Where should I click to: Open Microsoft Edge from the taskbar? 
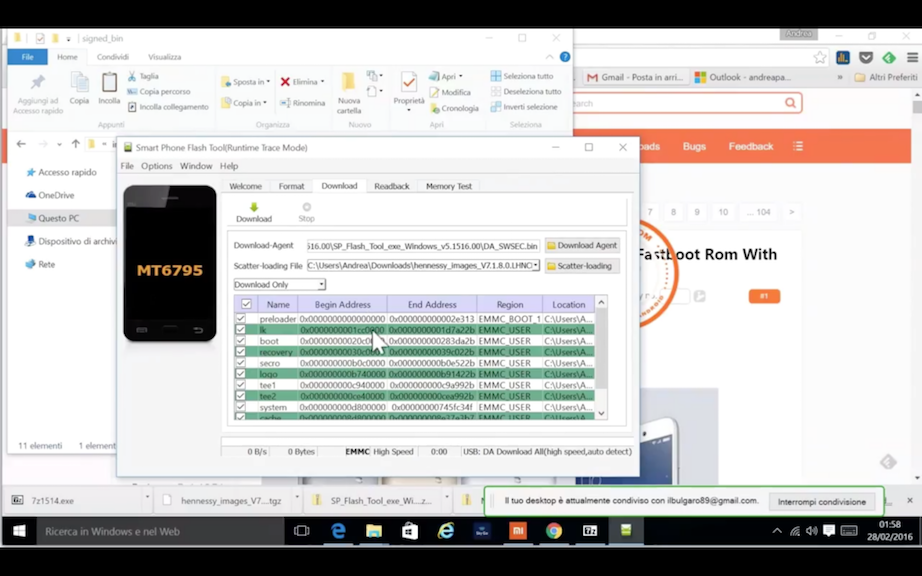pyautogui.click(x=338, y=531)
